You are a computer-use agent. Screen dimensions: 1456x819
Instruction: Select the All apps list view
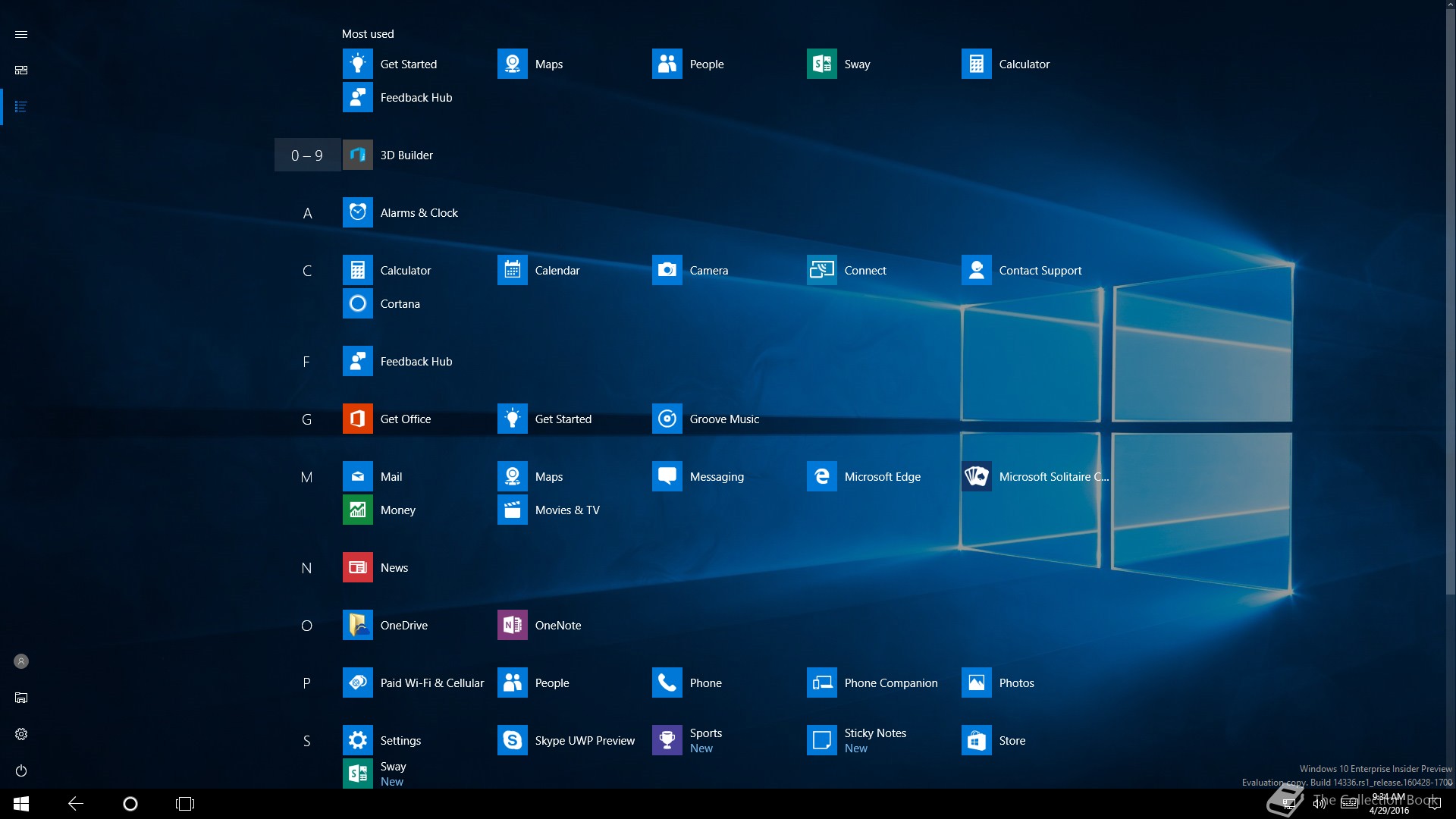coord(21,106)
